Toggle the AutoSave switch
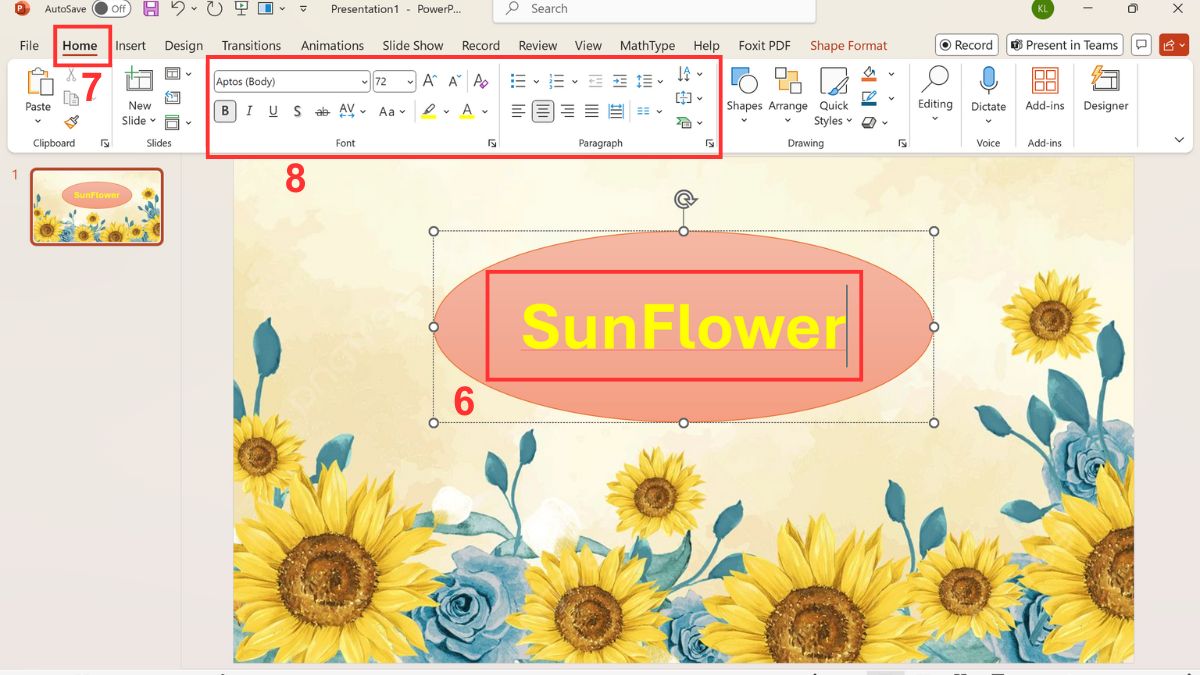1200x675 pixels. [x=111, y=9]
